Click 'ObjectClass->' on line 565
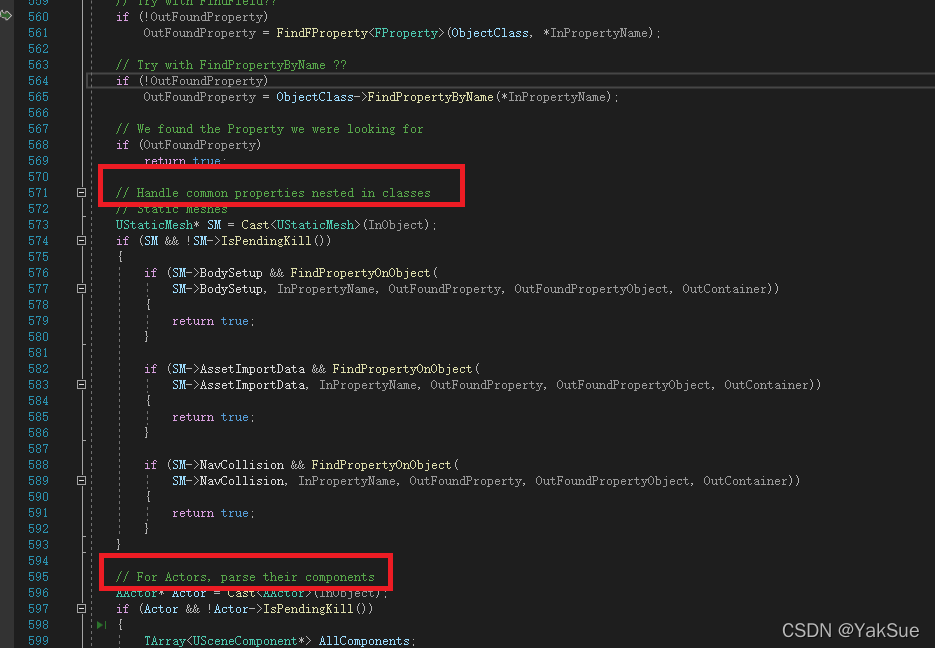 pos(321,97)
